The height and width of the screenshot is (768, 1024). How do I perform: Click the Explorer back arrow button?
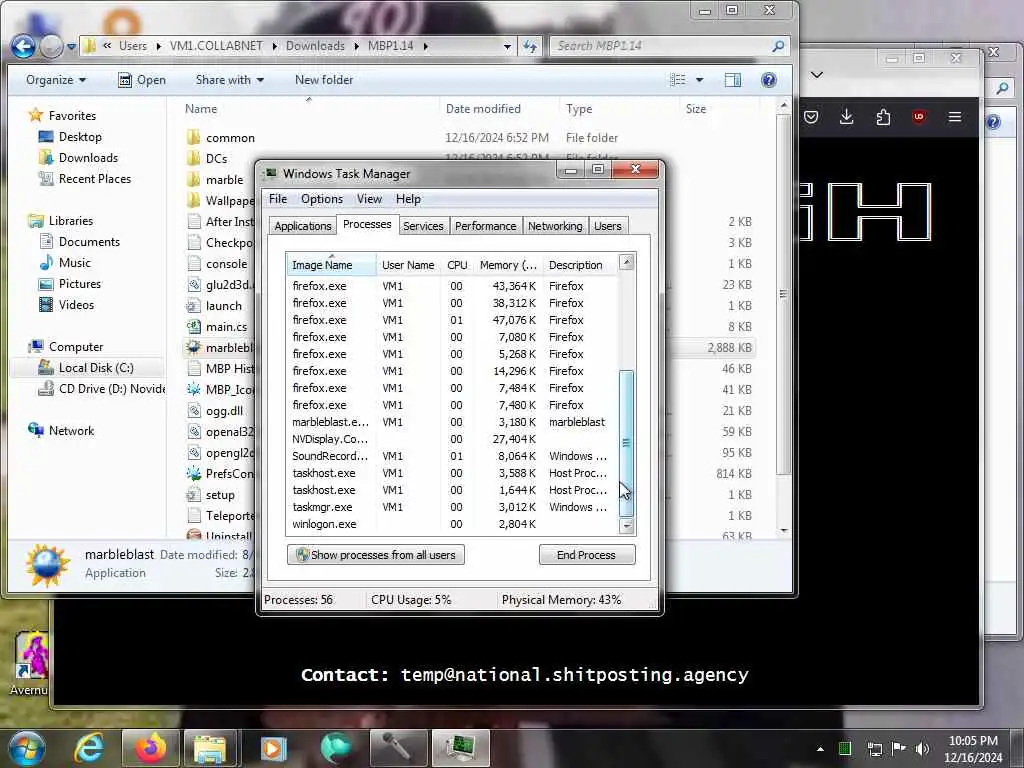(x=23, y=46)
